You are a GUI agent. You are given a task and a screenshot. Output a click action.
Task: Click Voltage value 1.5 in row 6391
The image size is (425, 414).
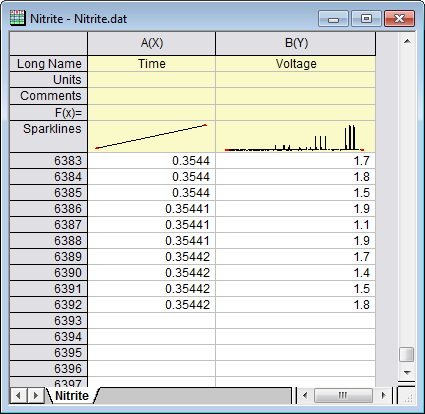pyautogui.click(x=296, y=289)
